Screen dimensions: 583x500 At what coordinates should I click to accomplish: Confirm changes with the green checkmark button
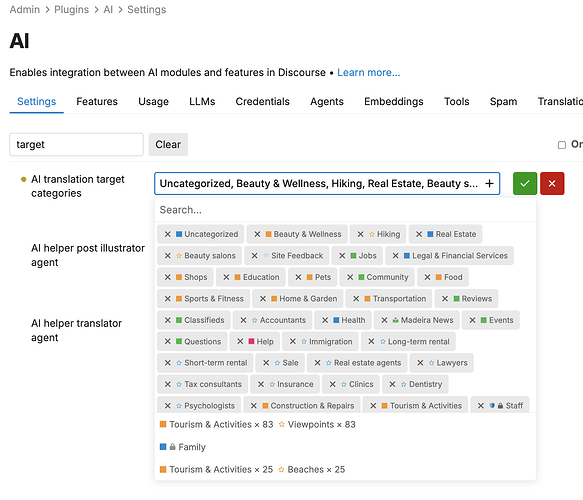pyautogui.click(x=525, y=183)
